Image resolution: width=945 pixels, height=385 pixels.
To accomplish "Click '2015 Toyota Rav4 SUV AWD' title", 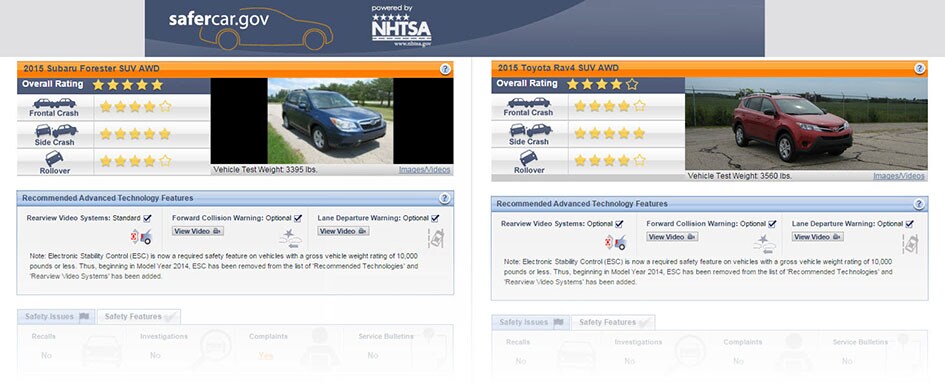I will (x=558, y=68).
